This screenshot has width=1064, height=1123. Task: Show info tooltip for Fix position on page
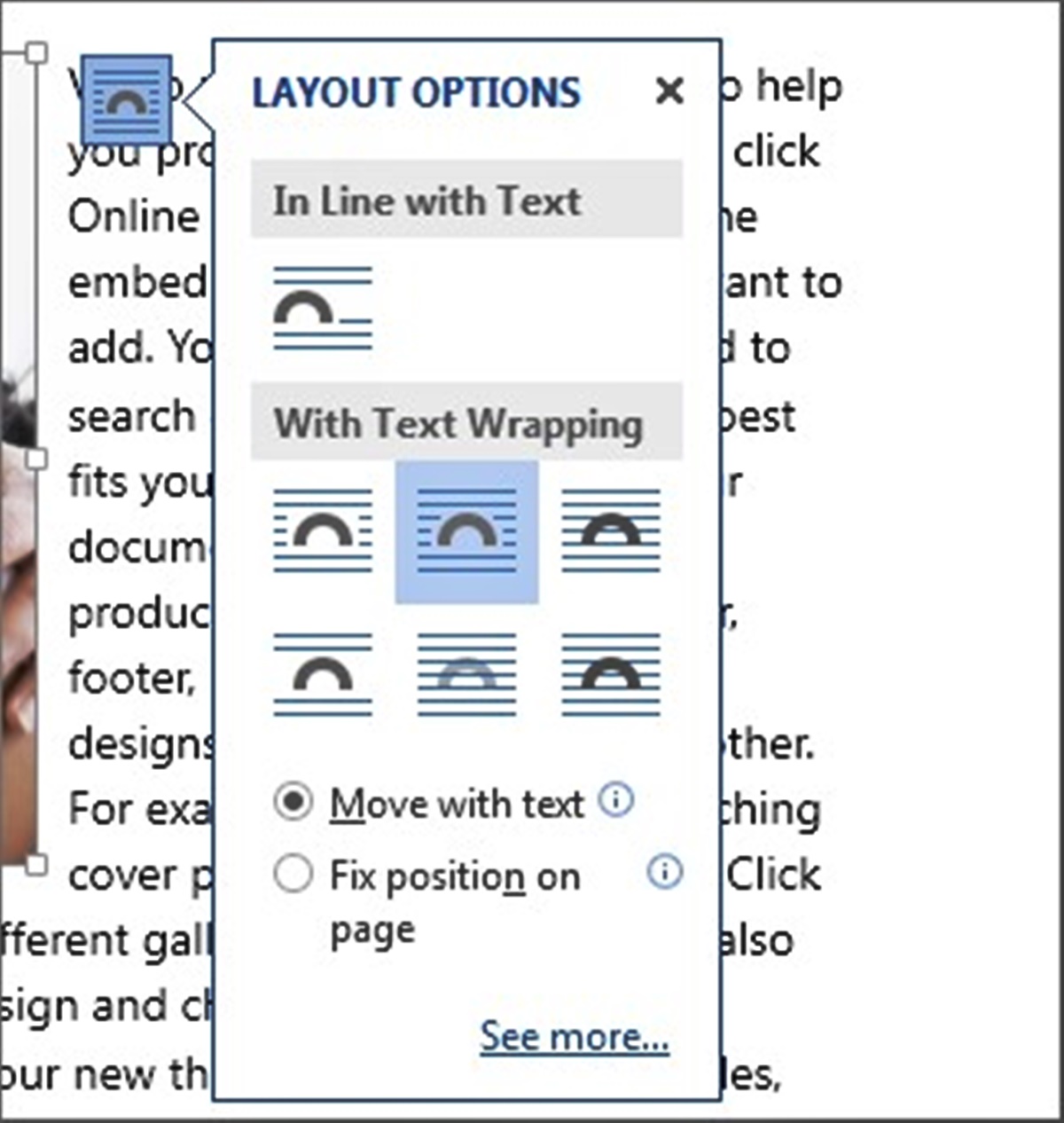(665, 872)
